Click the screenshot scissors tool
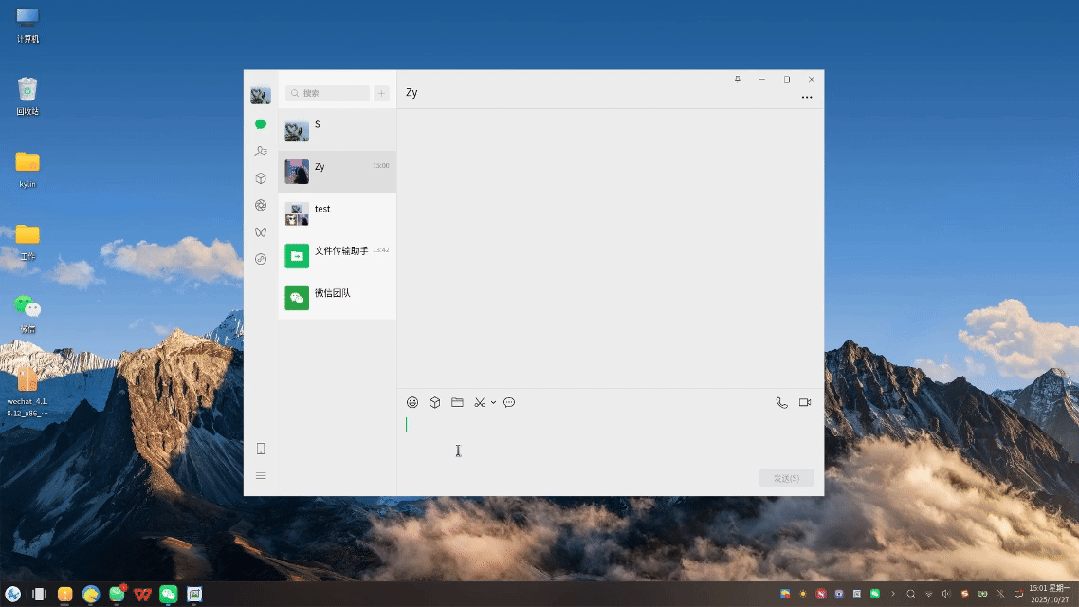The width and height of the screenshot is (1079, 607). [477, 402]
